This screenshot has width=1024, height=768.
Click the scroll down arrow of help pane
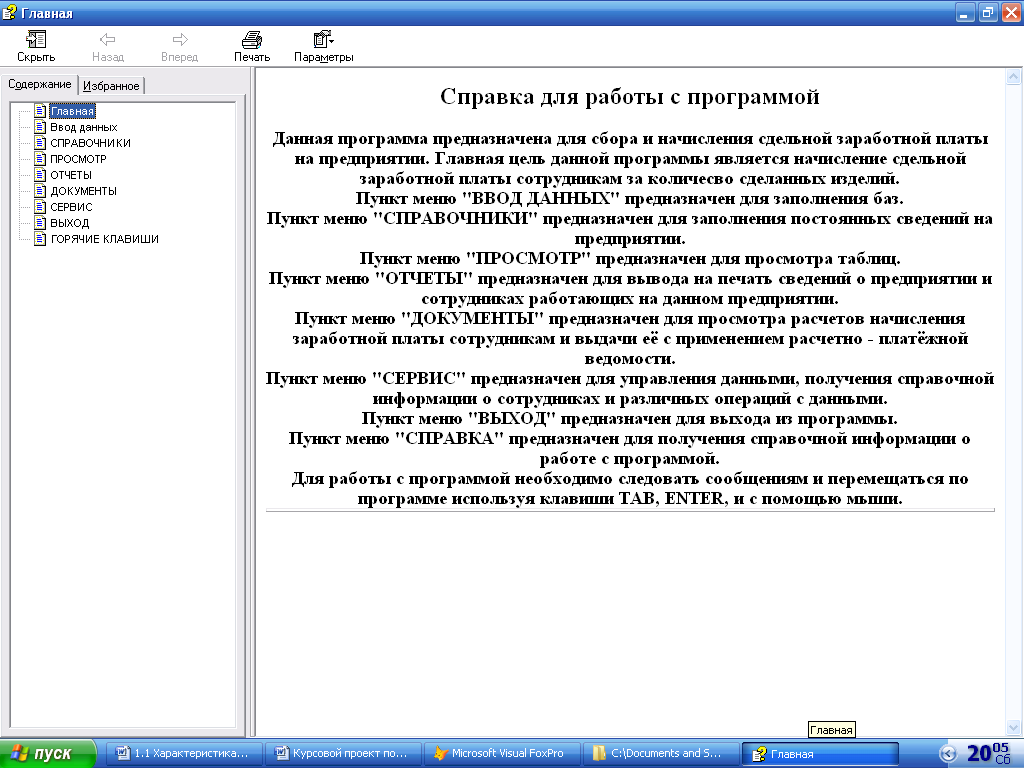(x=1013, y=727)
